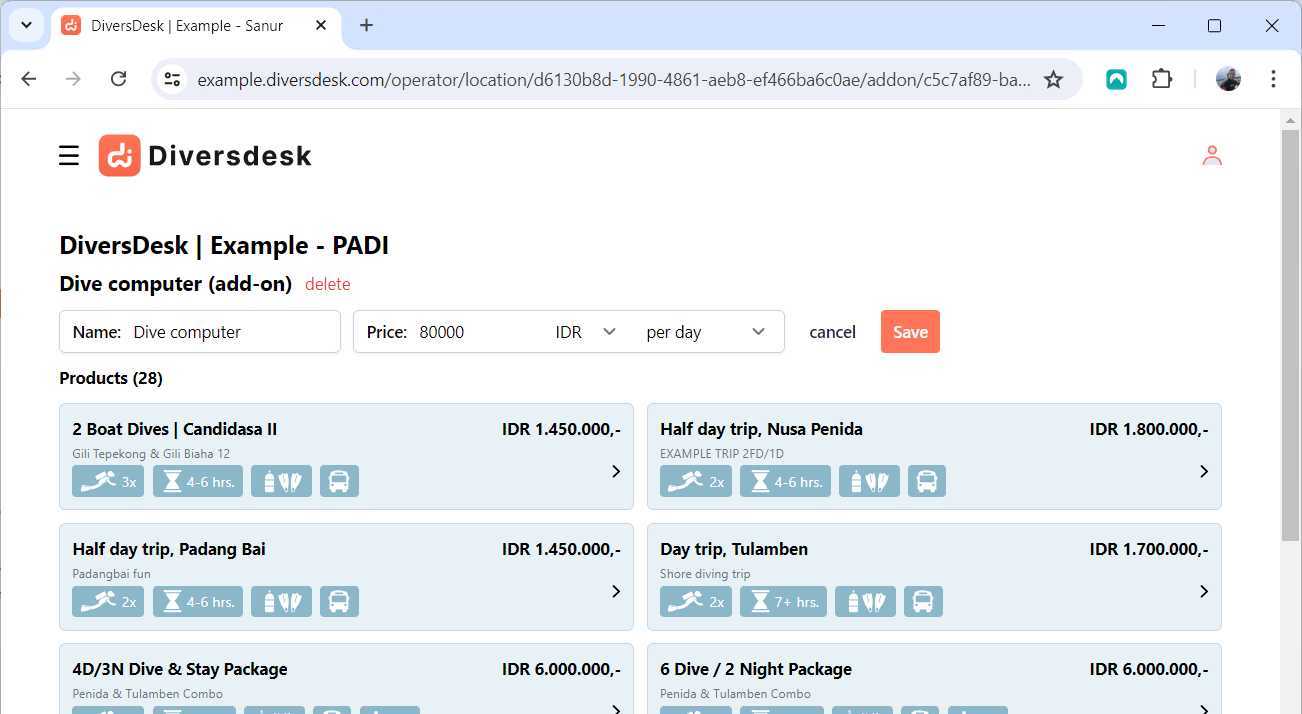This screenshot has height=714, width=1302.
Task: Click diver 2x icon on Nusa Penida card
Action: point(696,481)
